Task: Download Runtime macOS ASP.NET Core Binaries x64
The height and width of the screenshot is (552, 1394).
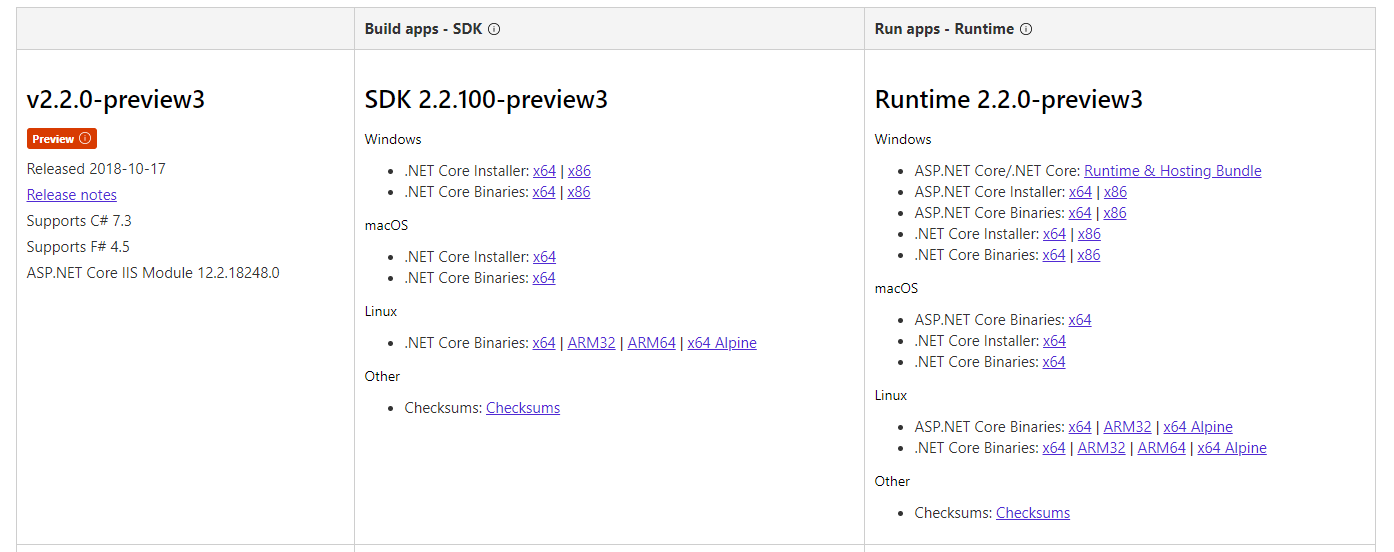Action: (1080, 320)
